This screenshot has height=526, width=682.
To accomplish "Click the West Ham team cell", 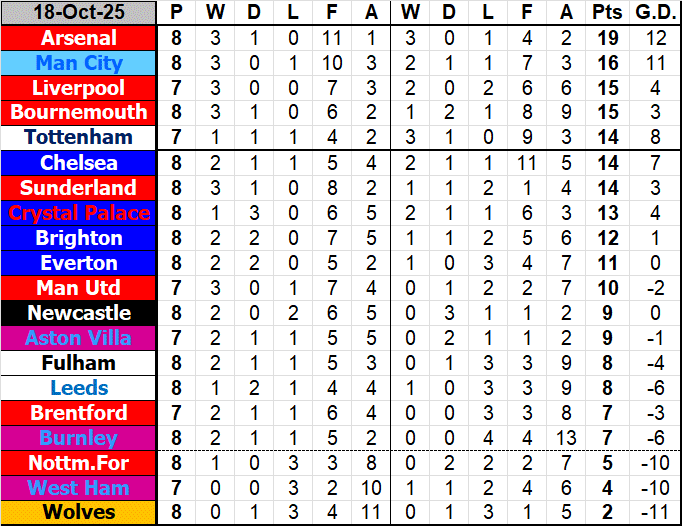I will click(79, 488).
